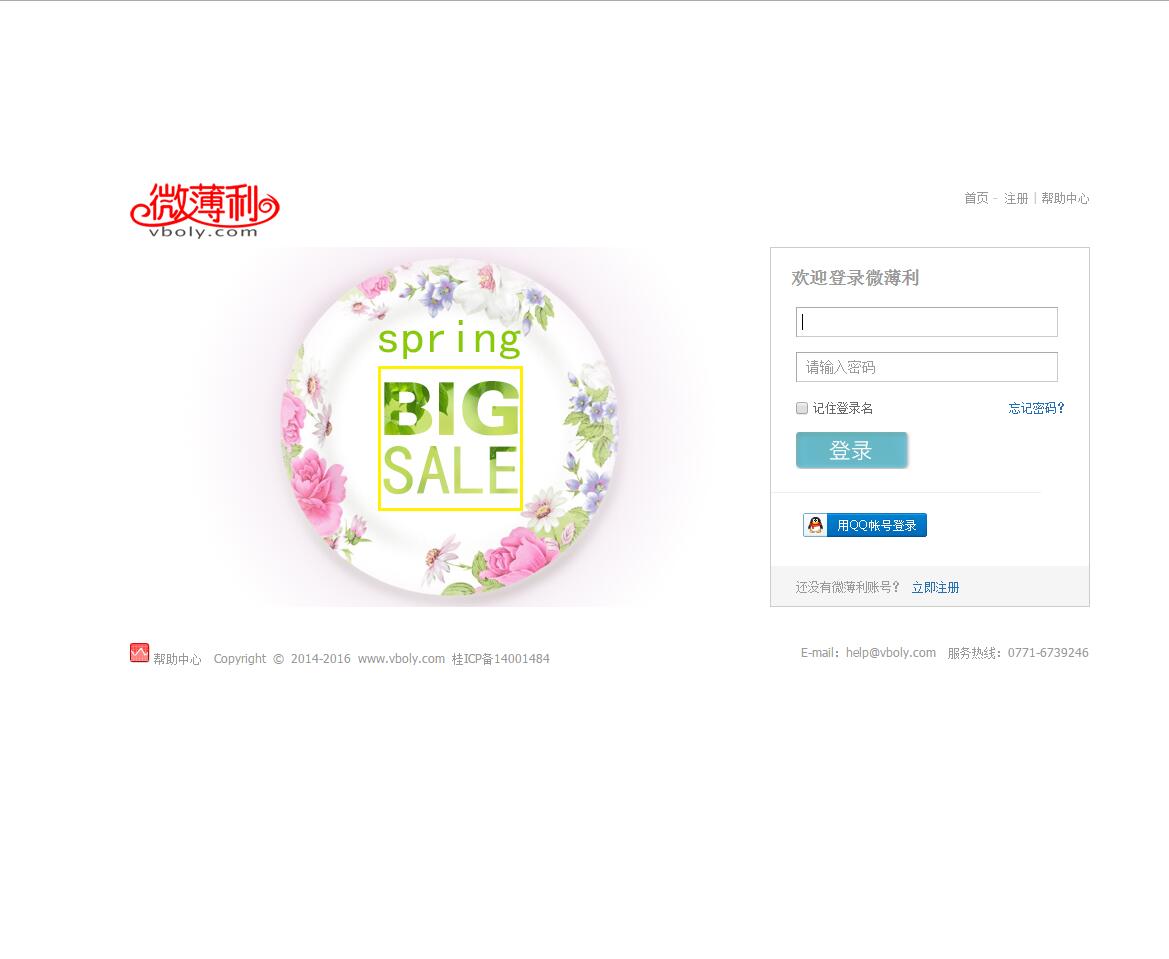Click the 用QQ帐号登录 button
Image resolution: width=1169 pixels, height=959 pixels.
[x=865, y=525]
